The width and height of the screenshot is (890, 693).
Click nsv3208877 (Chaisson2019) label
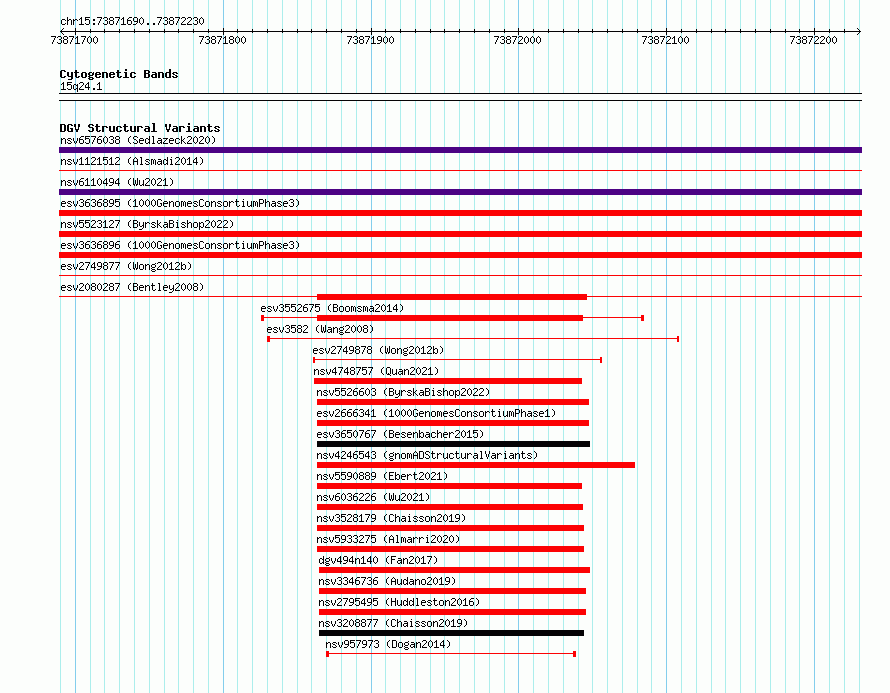[x=393, y=623]
